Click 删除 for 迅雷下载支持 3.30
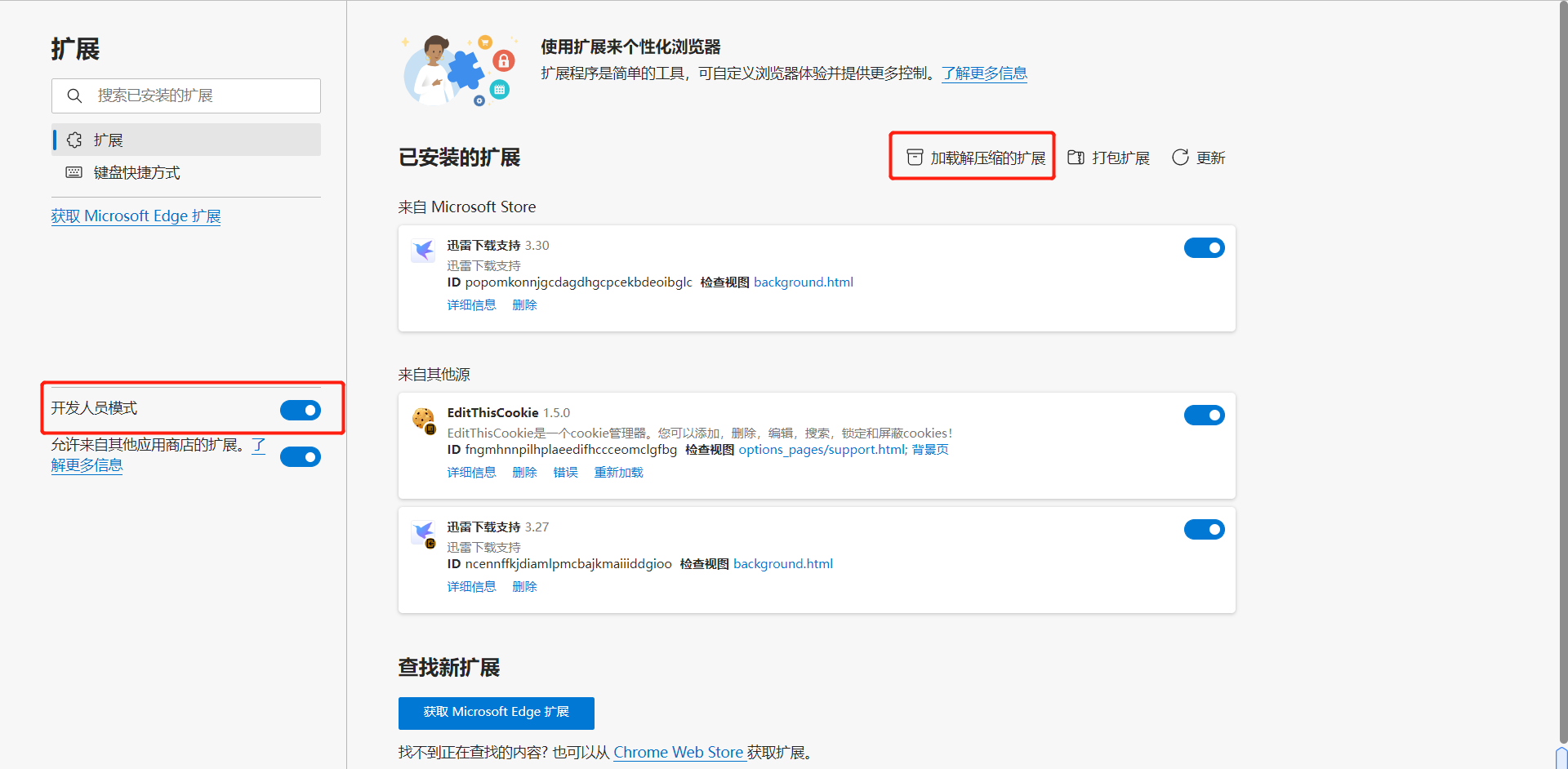 point(524,305)
